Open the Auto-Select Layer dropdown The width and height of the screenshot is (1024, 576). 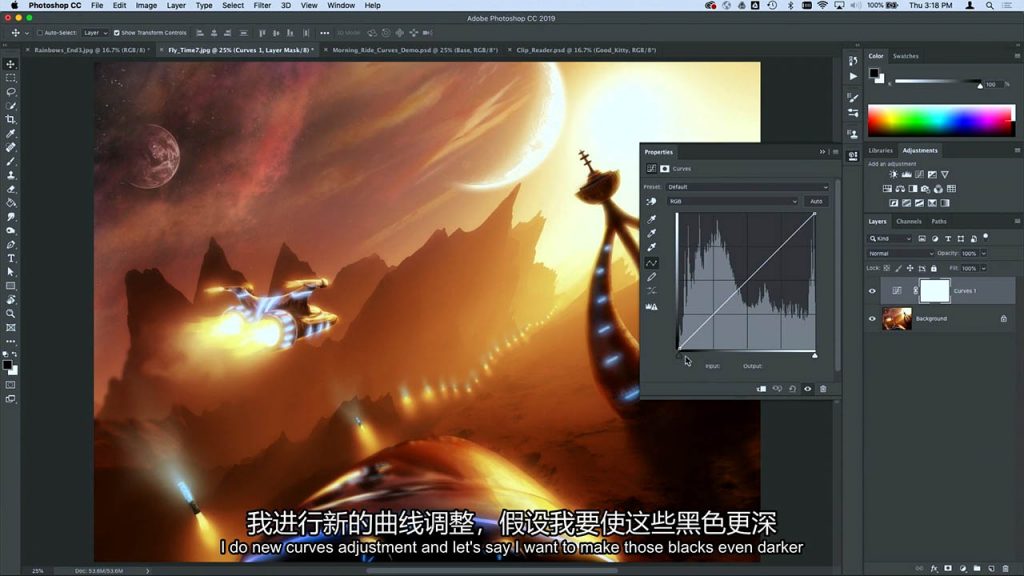[x=95, y=33]
